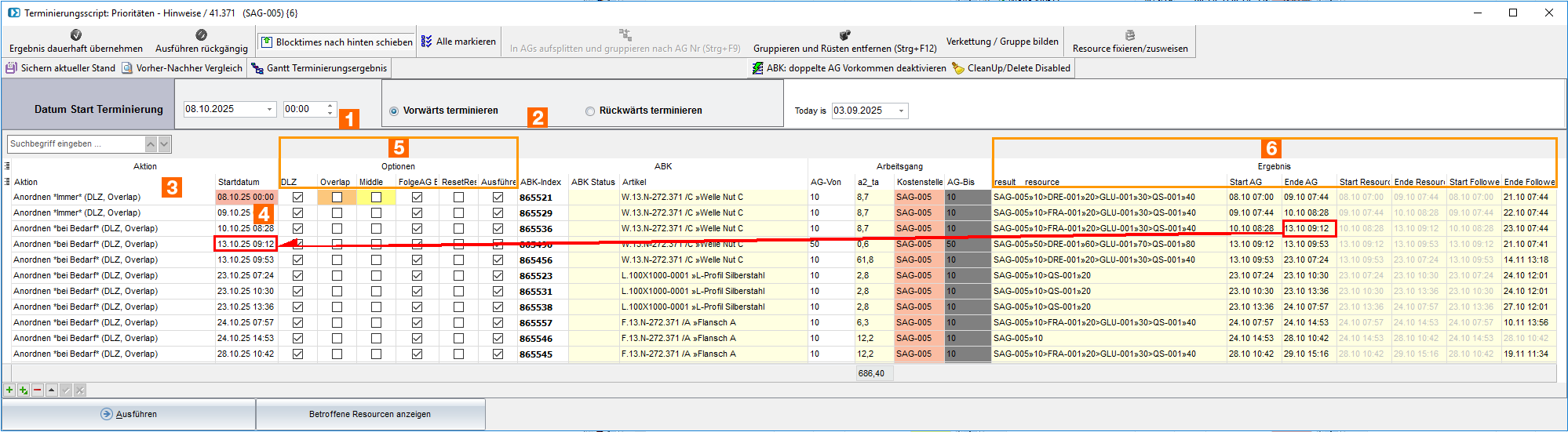
Task: Click the red minus delete-row icon
Action: 37,390
